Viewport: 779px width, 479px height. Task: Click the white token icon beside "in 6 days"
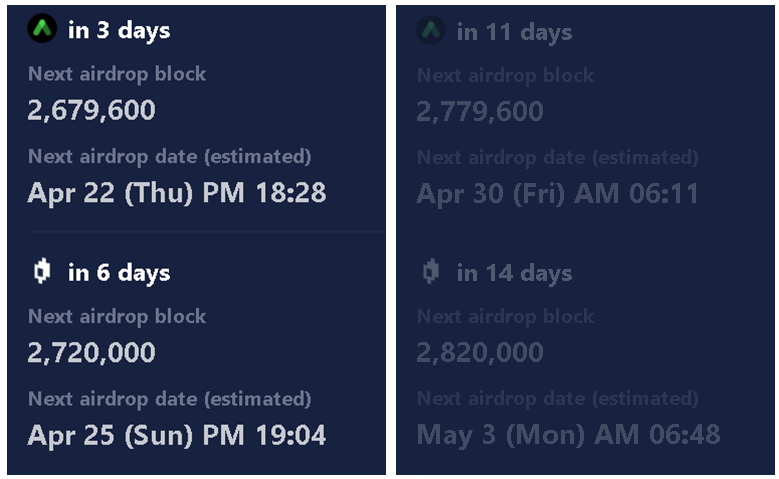(42, 272)
